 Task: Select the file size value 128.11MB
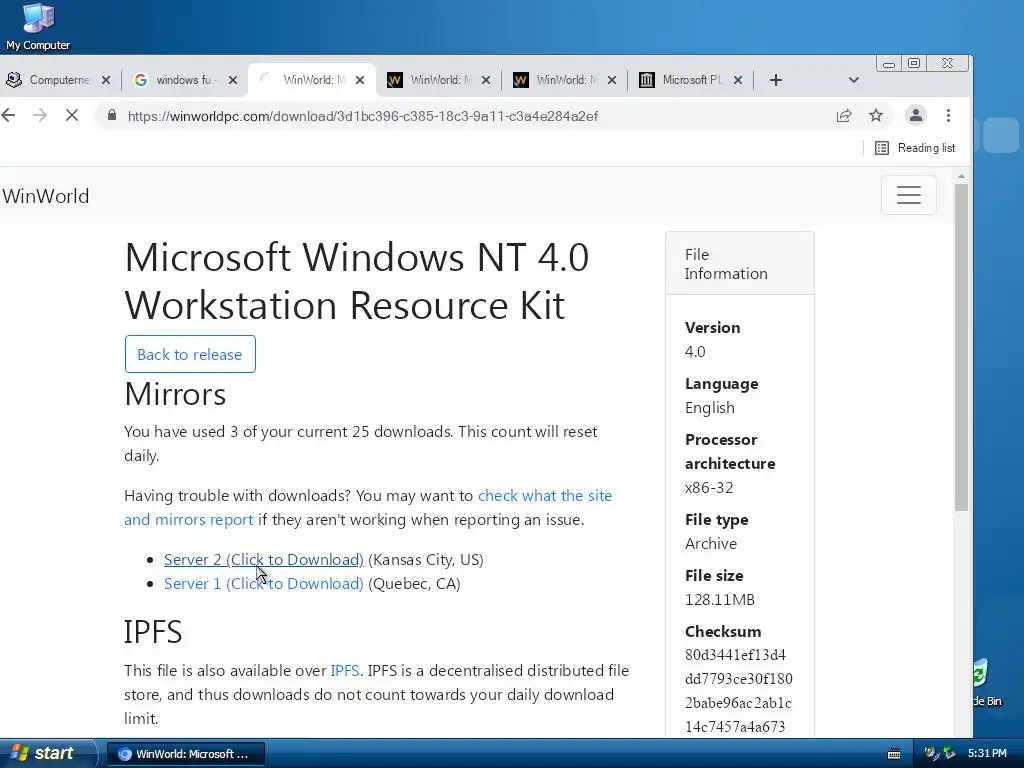720,600
